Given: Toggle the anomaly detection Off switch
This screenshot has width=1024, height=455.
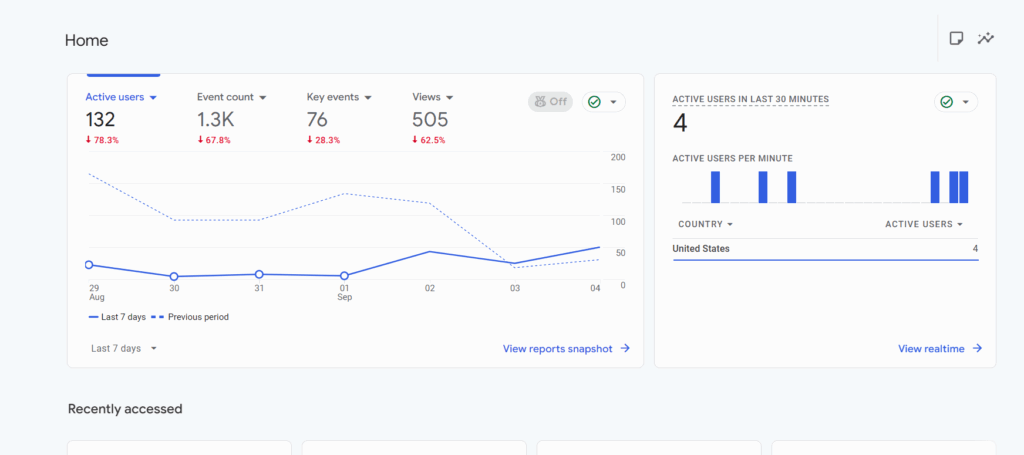Looking at the screenshot, I should click(549, 101).
